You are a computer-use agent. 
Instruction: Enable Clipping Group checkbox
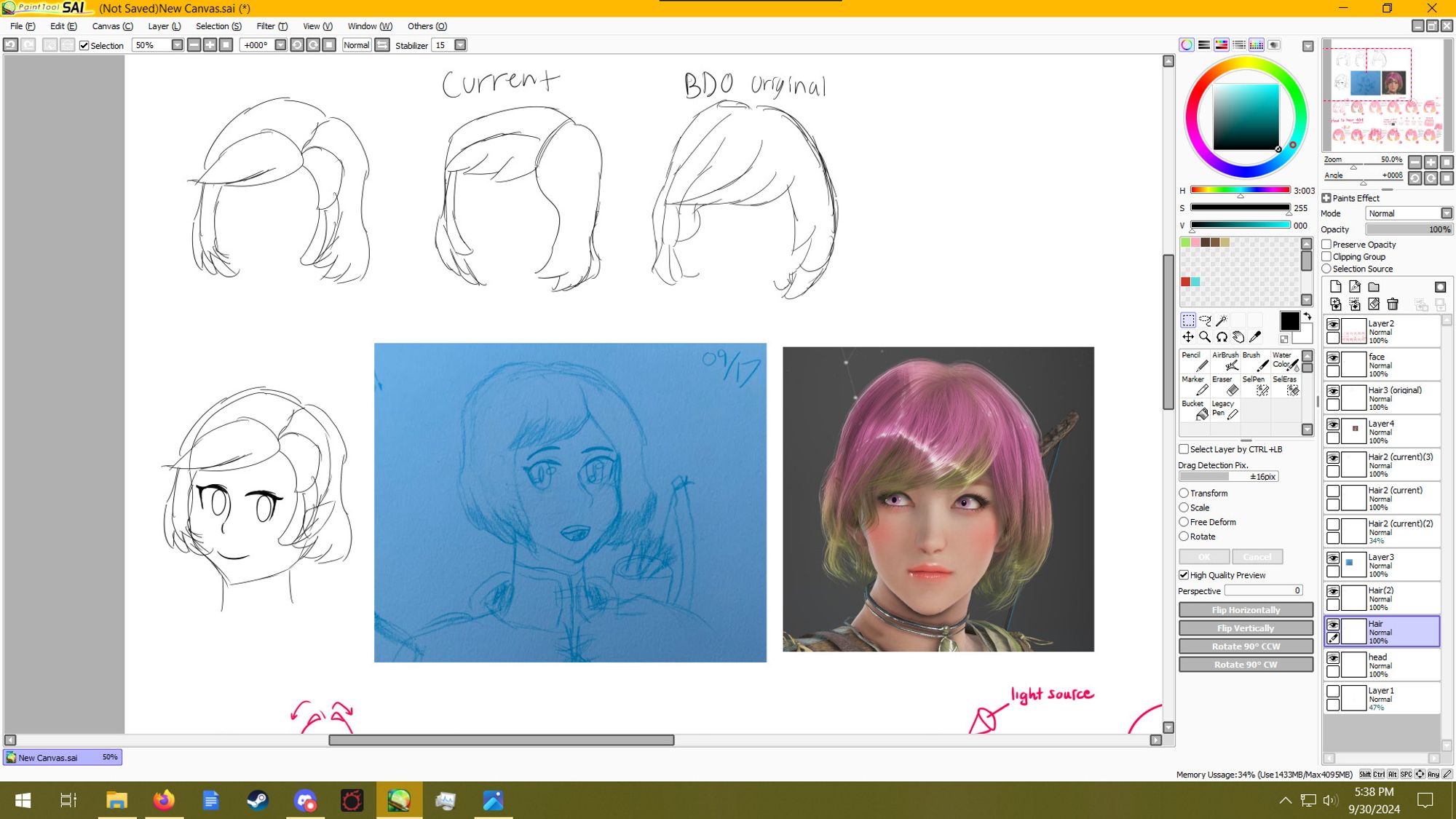coord(1326,257)
